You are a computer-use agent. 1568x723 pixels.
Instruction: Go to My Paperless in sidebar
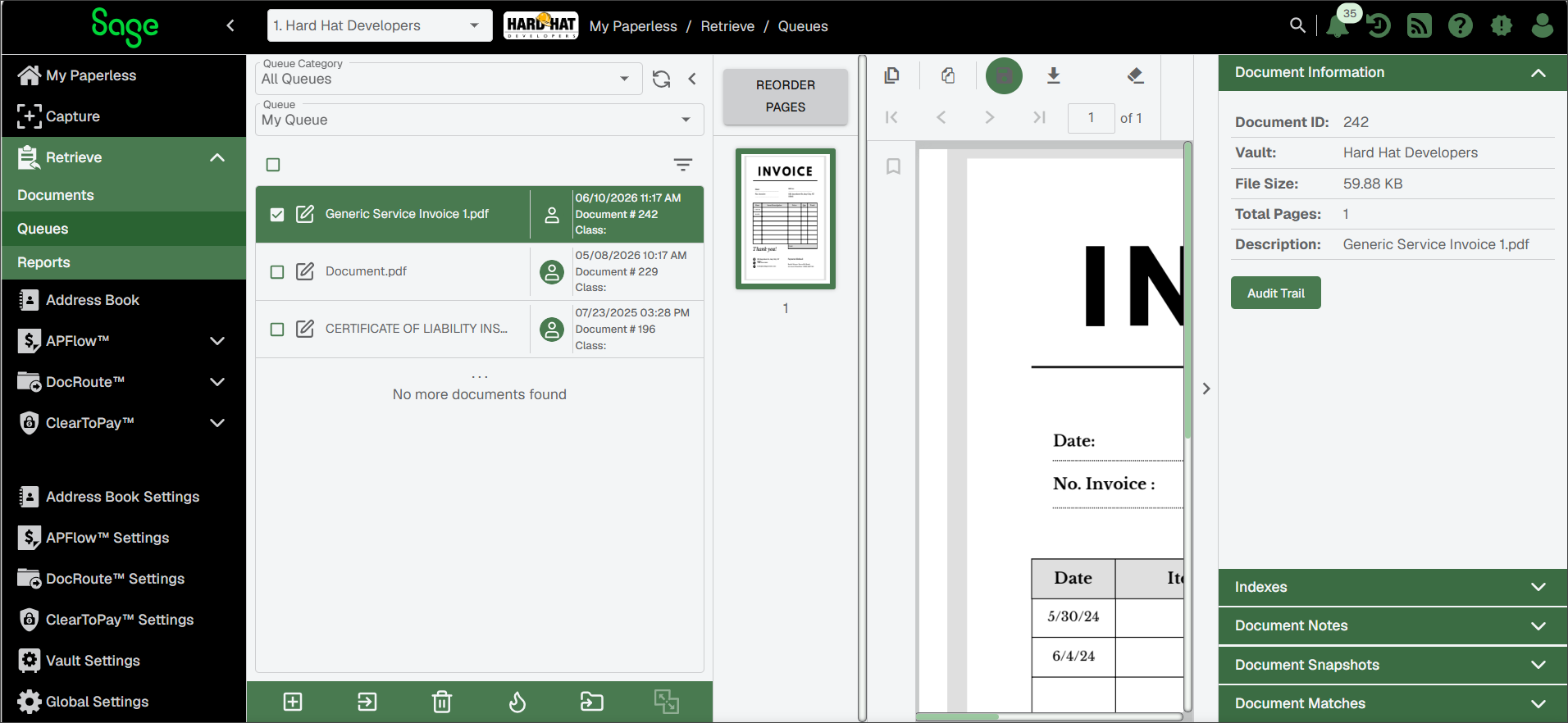[x=124, y=75]
